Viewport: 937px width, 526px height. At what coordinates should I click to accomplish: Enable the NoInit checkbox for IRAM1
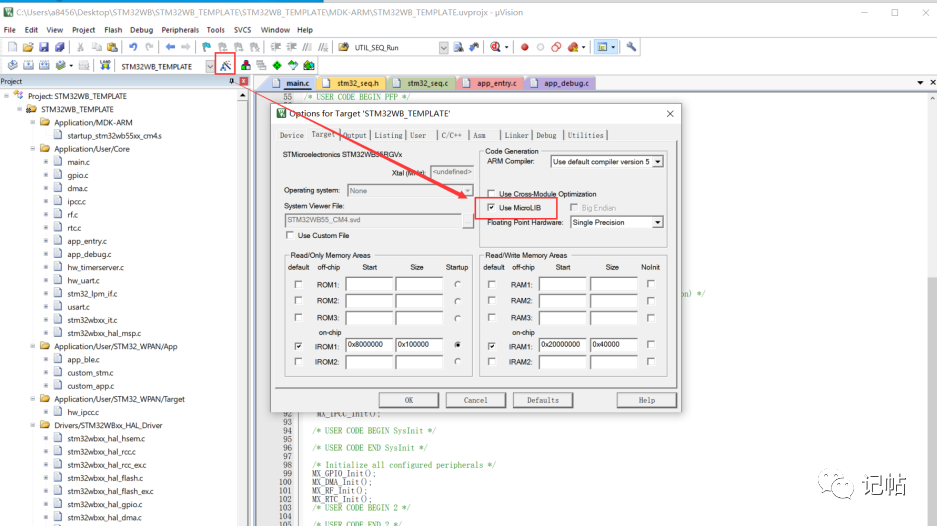(x=650, y=344)
